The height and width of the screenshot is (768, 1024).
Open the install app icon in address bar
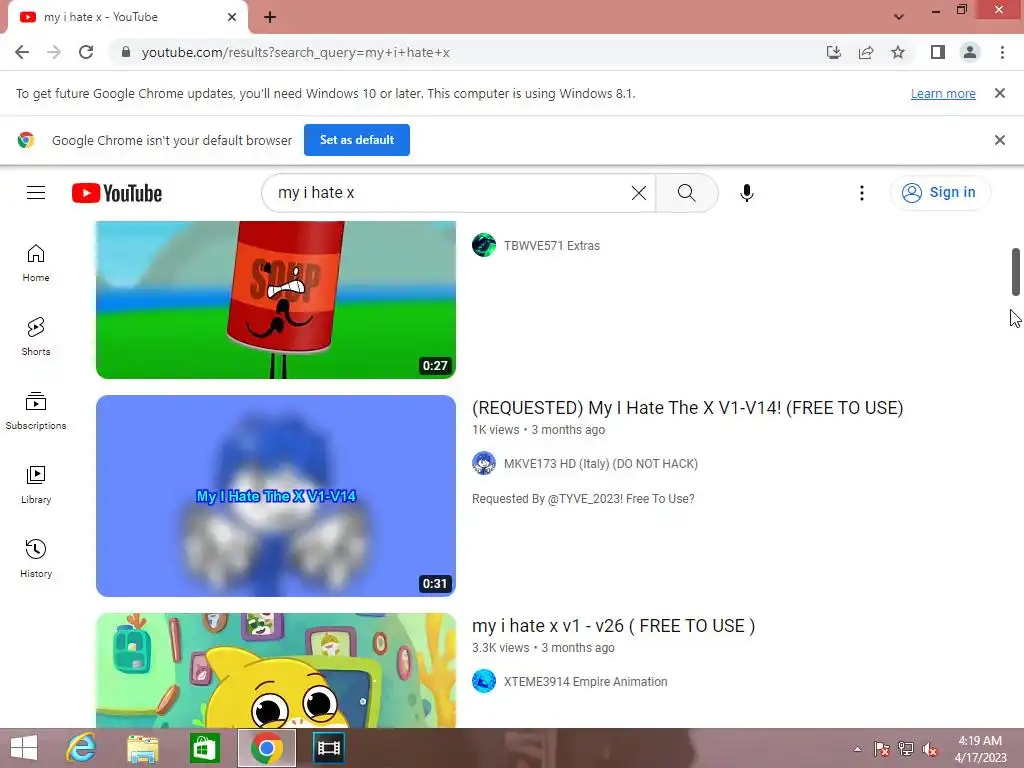[x=834, y=52]
